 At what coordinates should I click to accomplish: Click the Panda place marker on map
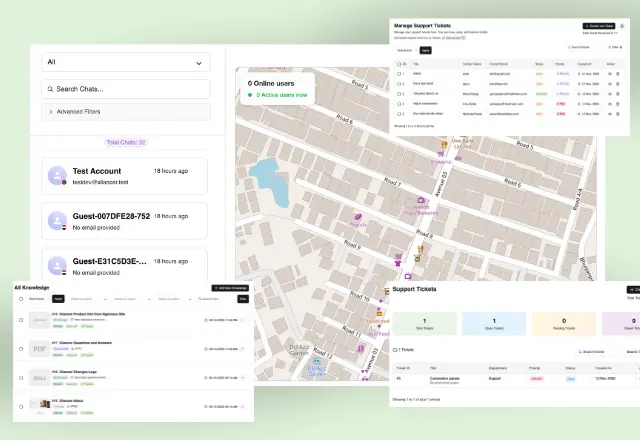[358, 217]
